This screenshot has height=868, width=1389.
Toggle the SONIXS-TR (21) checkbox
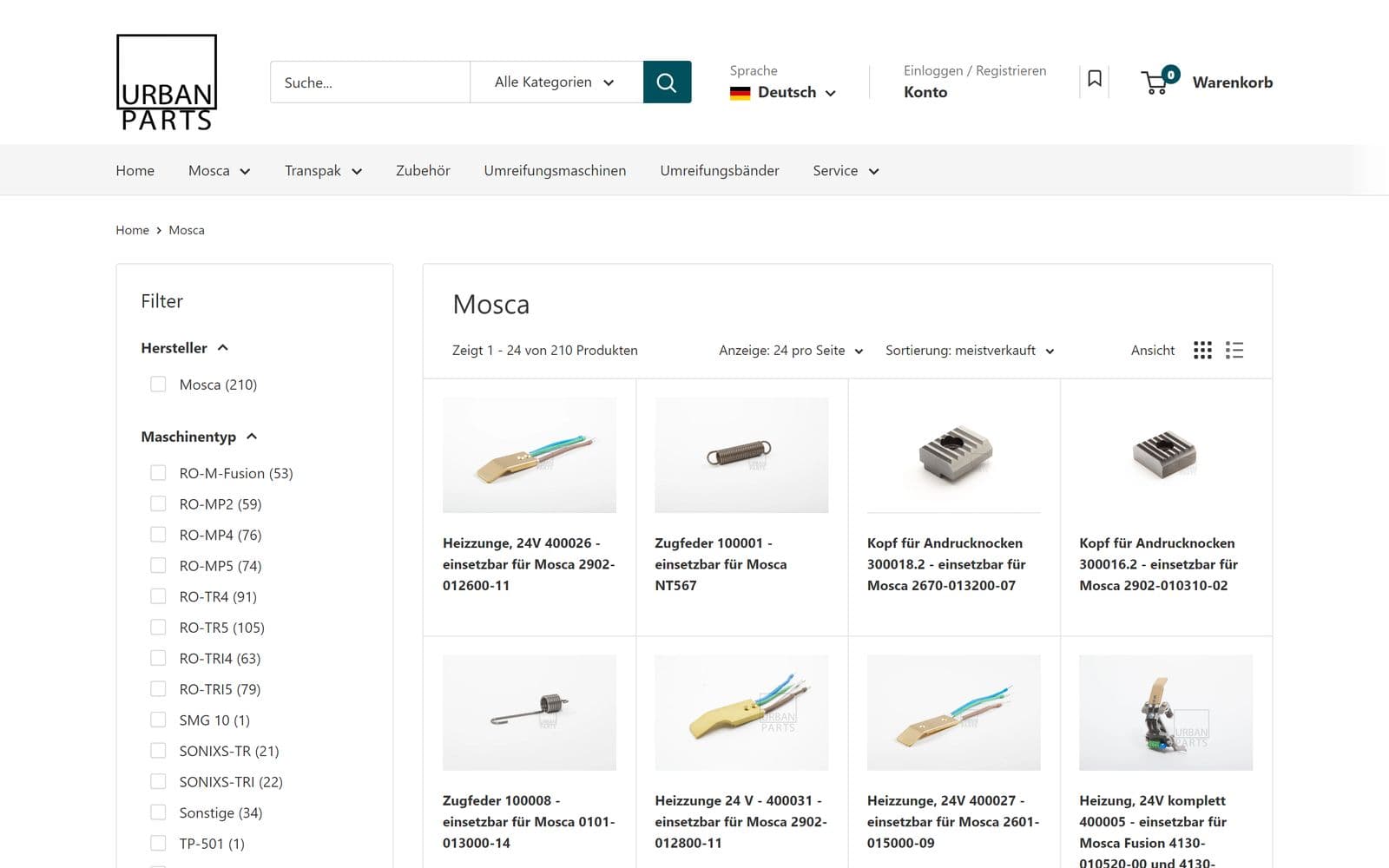pos(158,751)
